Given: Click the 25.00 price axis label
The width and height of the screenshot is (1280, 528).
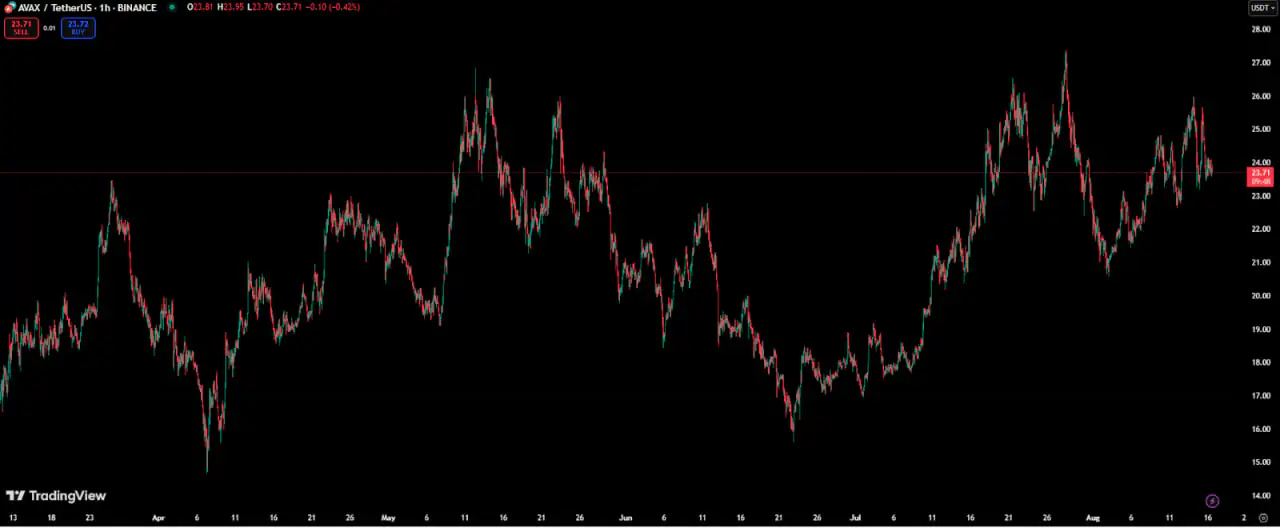Looking at the screenshot, I should (1260, 129).
